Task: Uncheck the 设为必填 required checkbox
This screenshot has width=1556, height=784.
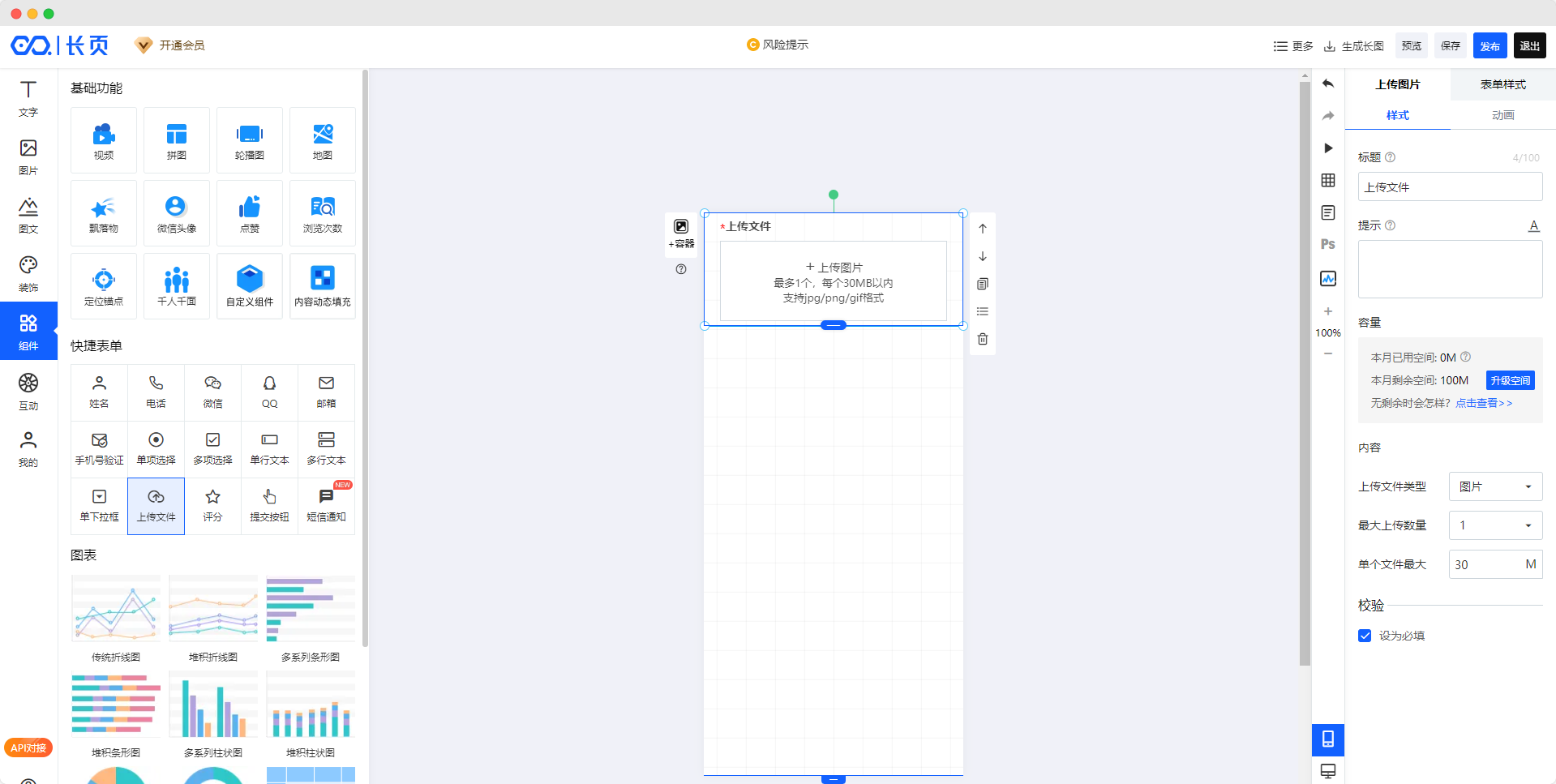Action: pos(1365,636)
